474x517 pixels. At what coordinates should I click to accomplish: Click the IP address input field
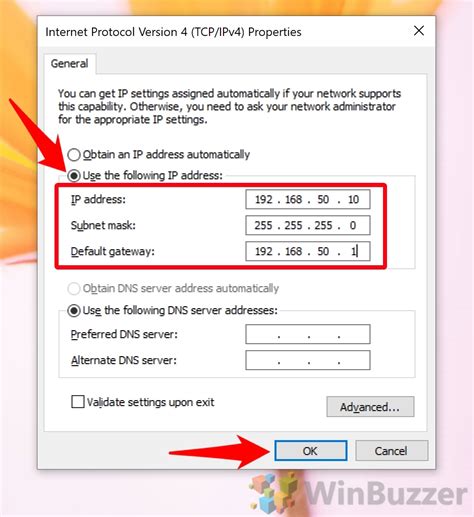[x=308, y=199]
